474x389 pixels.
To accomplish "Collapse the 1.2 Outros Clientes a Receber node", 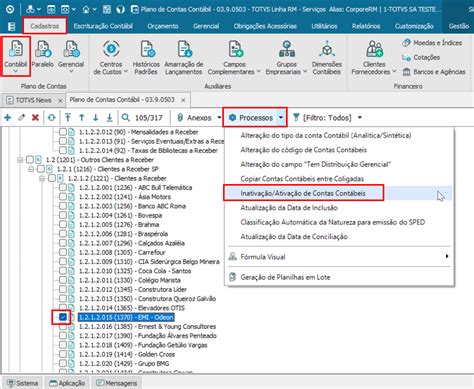I will click(x=20, y=160).
